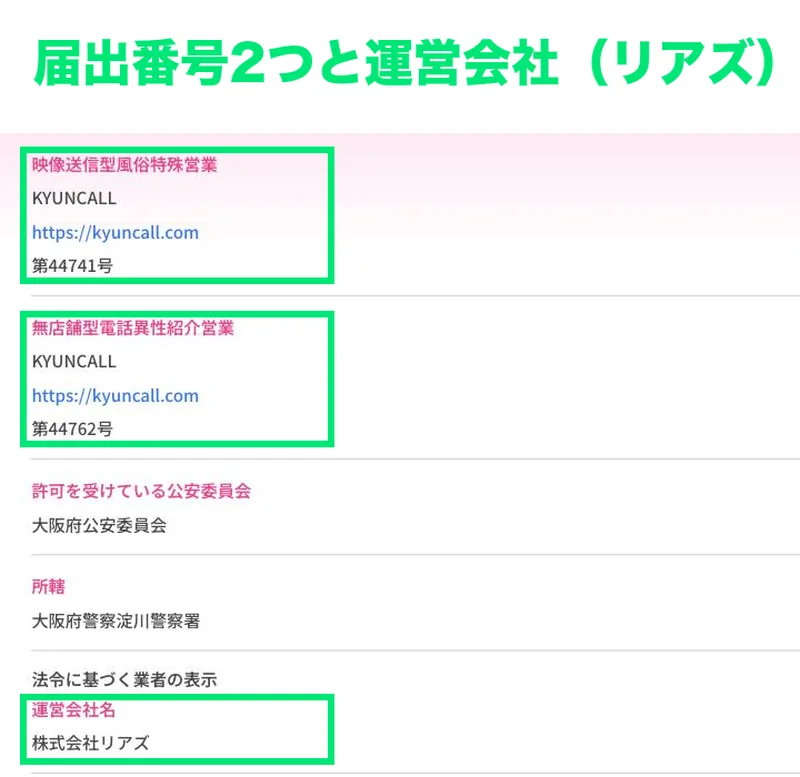Select company name 株式会社リアズ
The height and width of the screenshot is (777, 800).
pos(90,743)
